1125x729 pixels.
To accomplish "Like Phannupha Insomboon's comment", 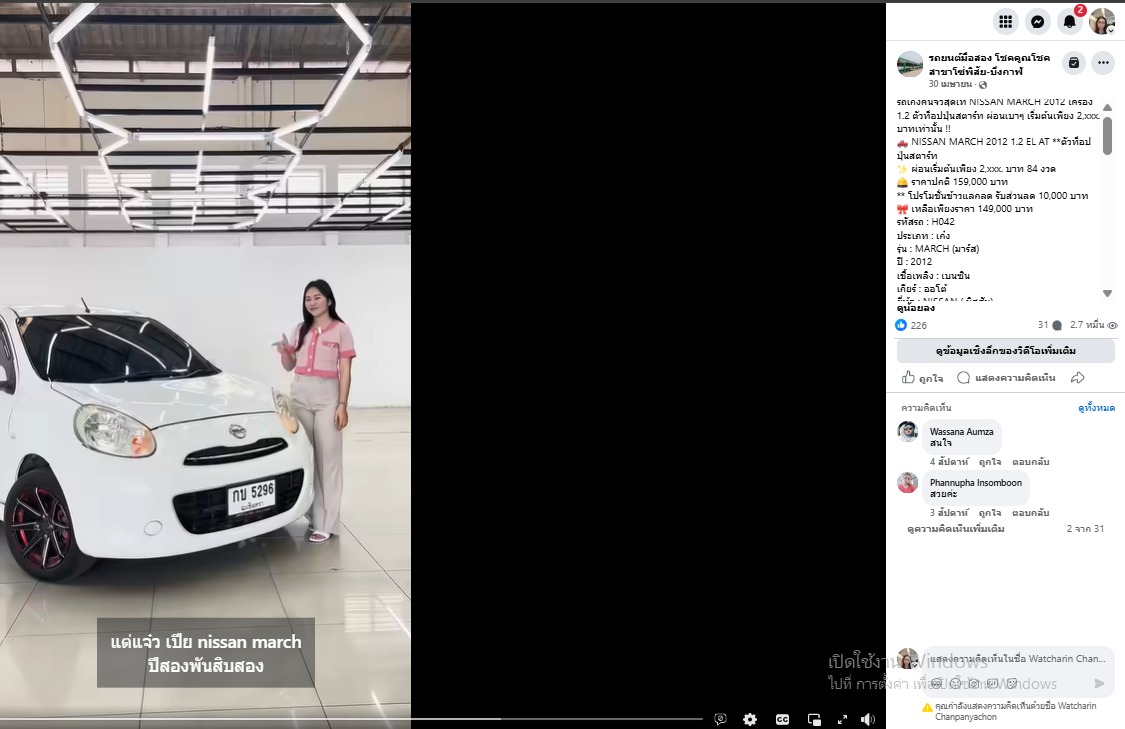I will click(990, 512).
